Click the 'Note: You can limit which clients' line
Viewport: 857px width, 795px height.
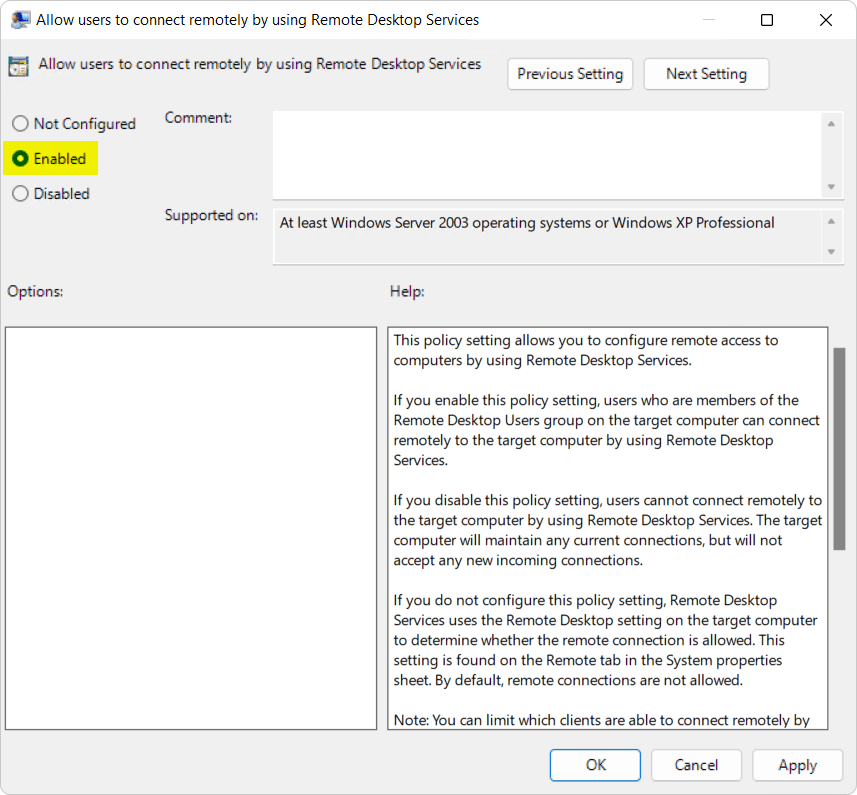601,720
